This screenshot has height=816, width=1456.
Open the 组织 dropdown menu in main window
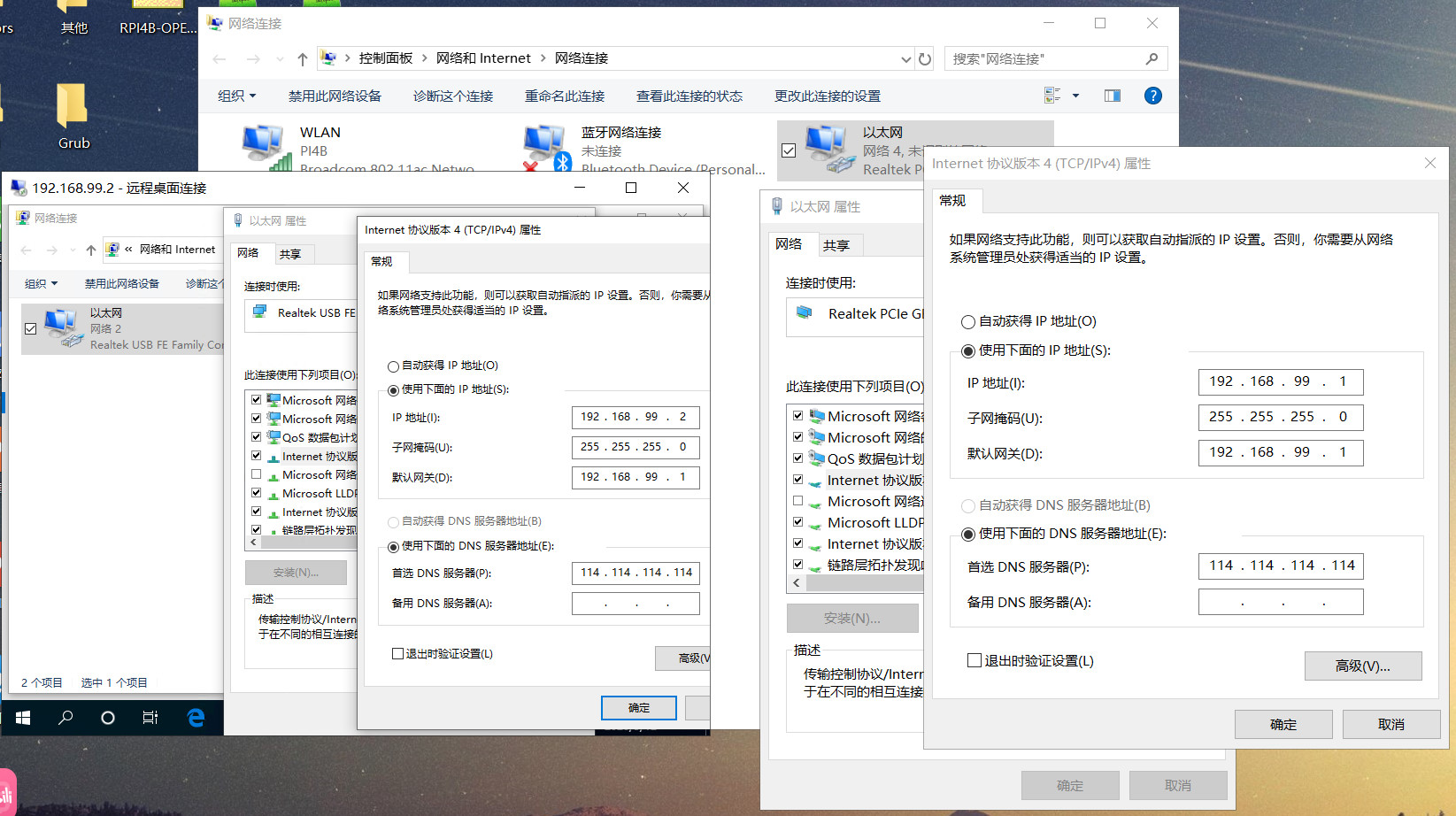pos(237,96)
